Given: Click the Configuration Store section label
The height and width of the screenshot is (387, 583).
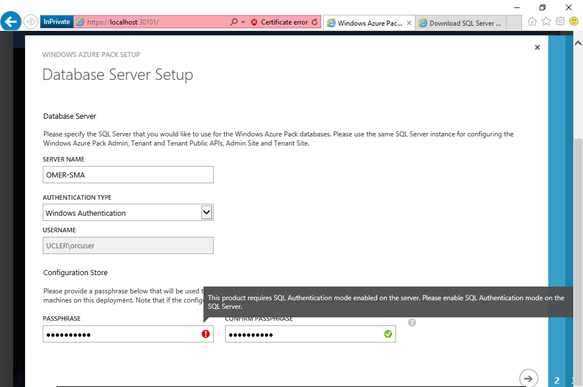Looking at the screenshot, I should tap(75, 272).
